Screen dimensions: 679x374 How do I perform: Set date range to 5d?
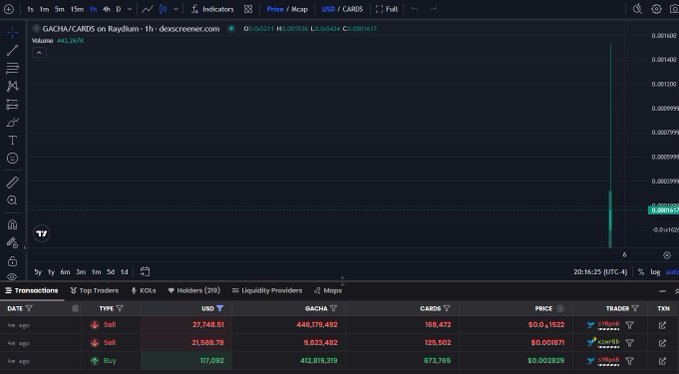pyautogui.click(x=111, y=272)
